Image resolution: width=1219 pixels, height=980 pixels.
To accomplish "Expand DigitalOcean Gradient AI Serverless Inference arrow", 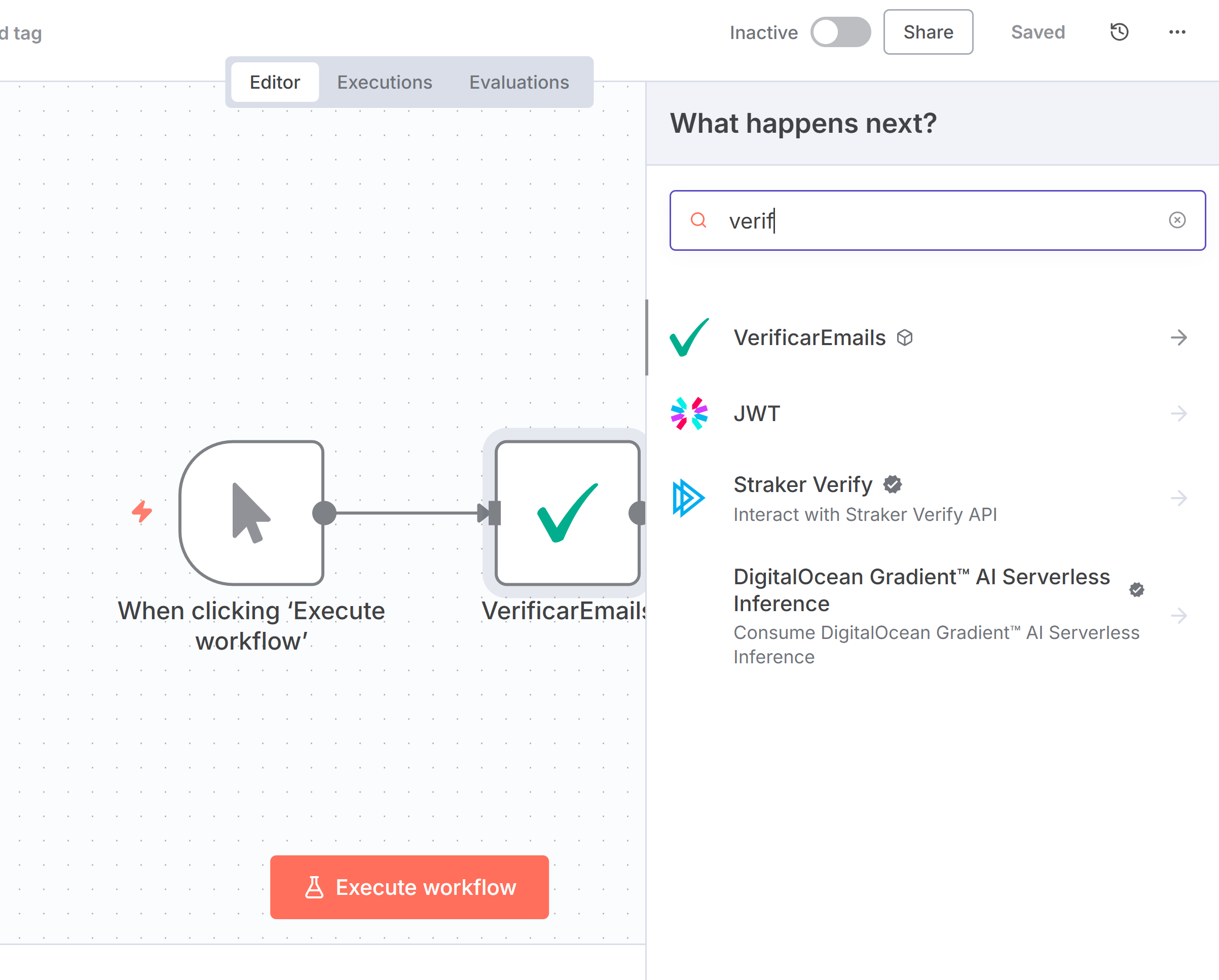I will 1178,616.
